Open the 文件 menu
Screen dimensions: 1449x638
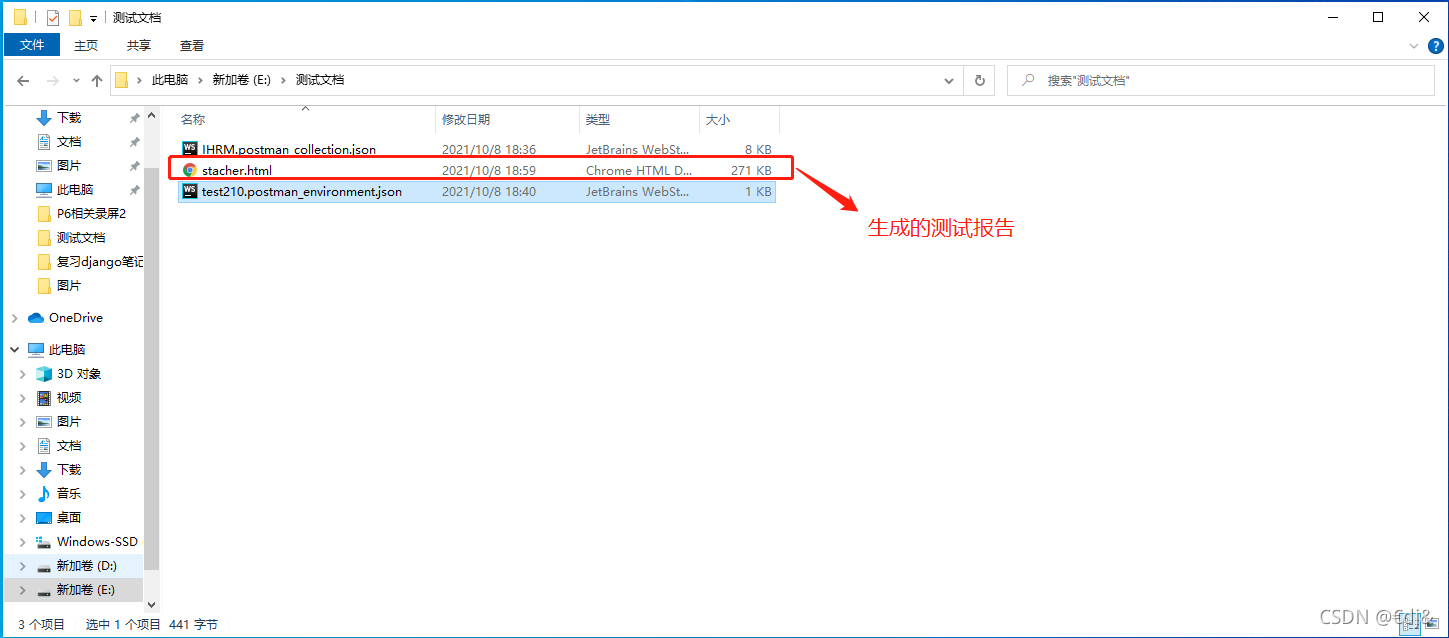pyautogui.click(x=32, y=45)
